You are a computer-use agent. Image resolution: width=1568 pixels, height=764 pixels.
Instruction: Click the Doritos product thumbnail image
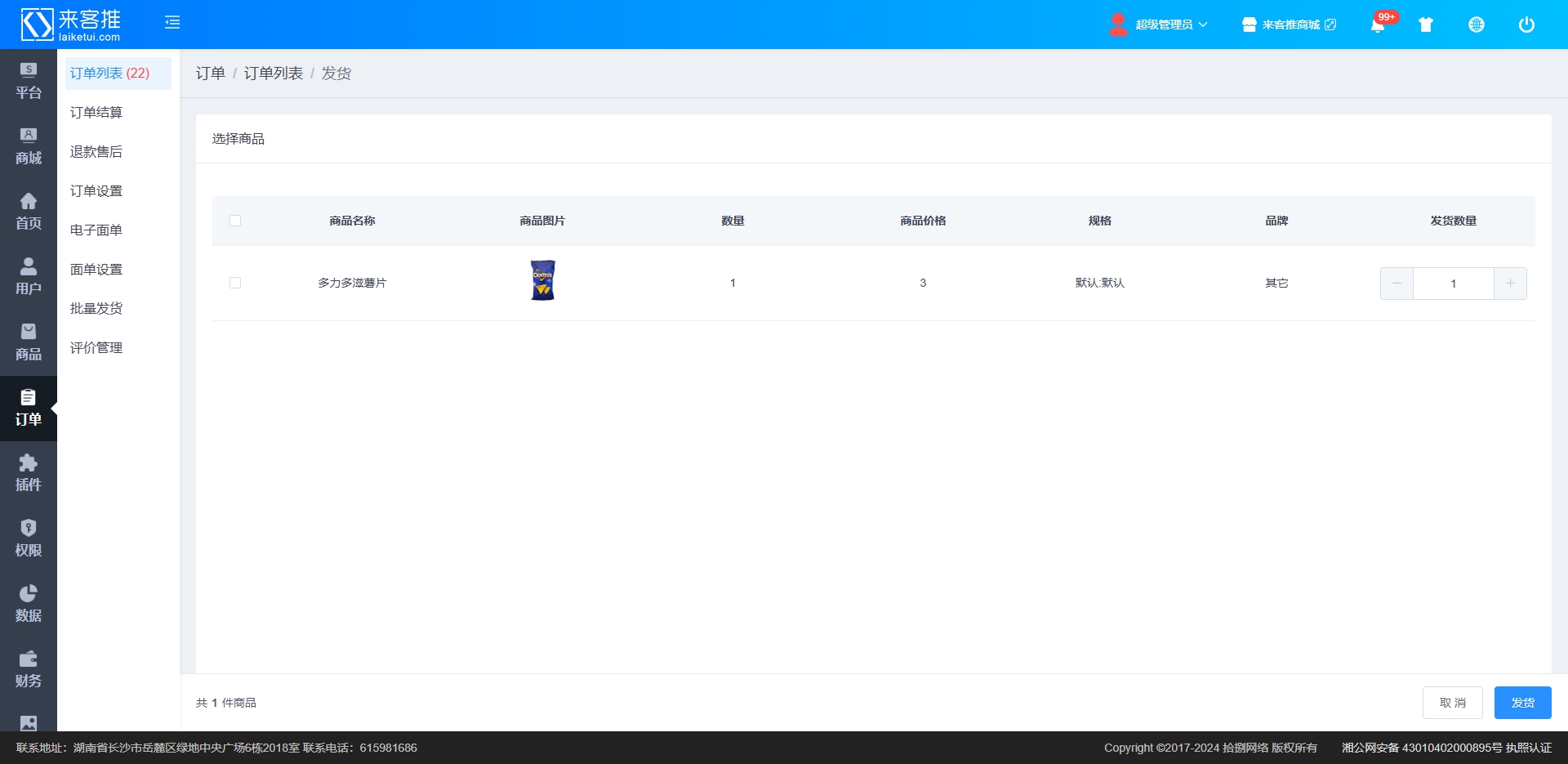point(542,280)
